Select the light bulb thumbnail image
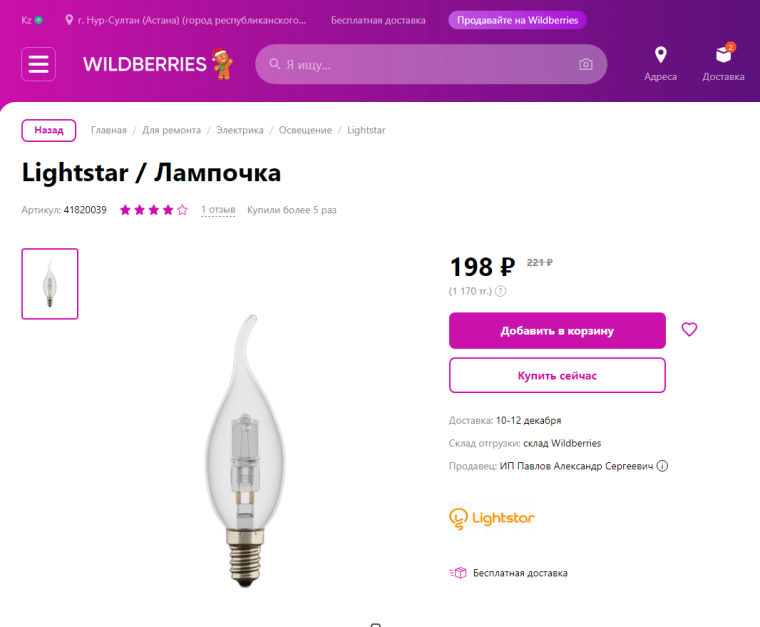The width and height of the screenshot is (760, 627). pyautogui.click(x=50, y=284)
